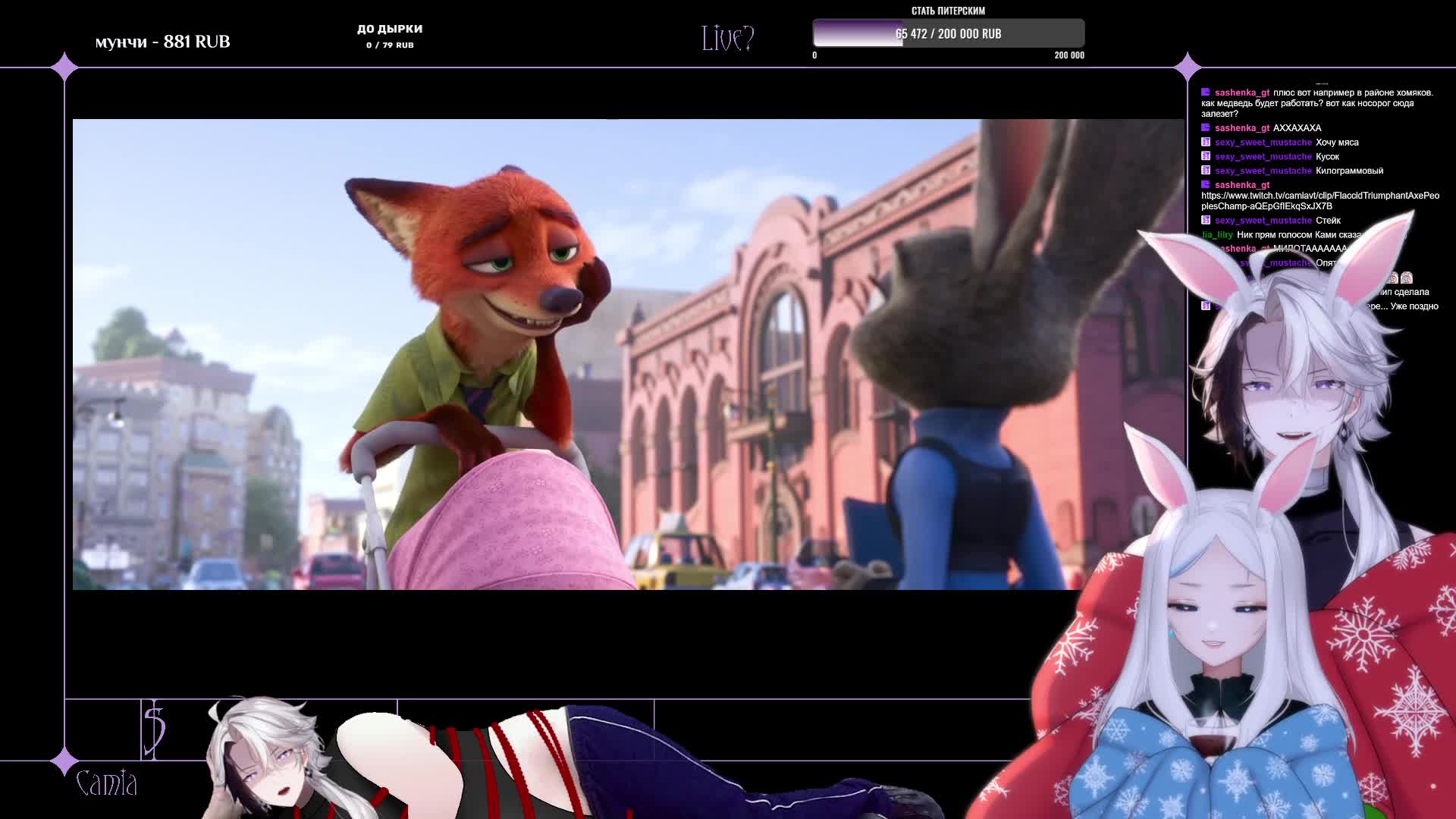Select sexy_sweet_mustache's name beside 'Стейк'
The image size is (1456, 819).
point(1263,221)
